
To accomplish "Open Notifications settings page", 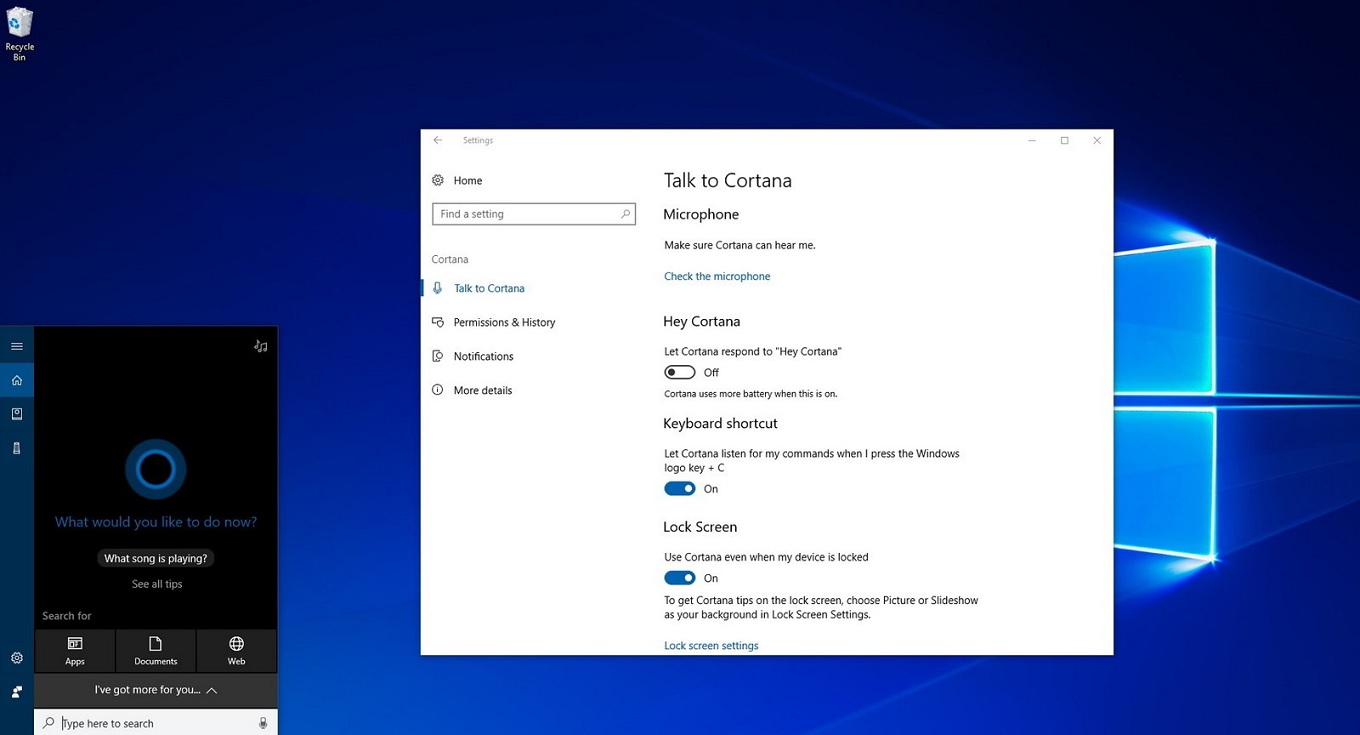I will coord(483,356).
